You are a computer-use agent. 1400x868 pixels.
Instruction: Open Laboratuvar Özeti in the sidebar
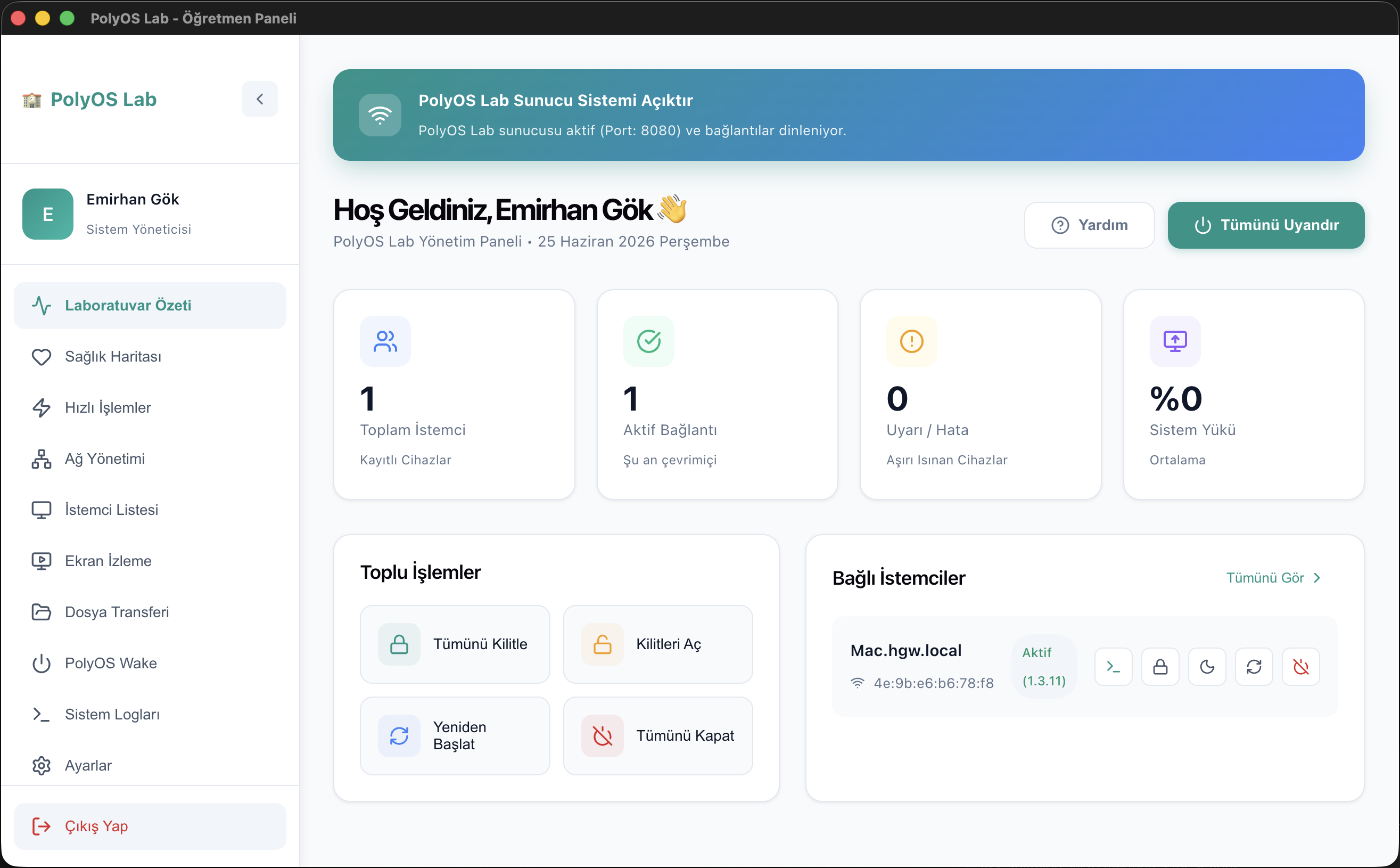coord(150,306)
